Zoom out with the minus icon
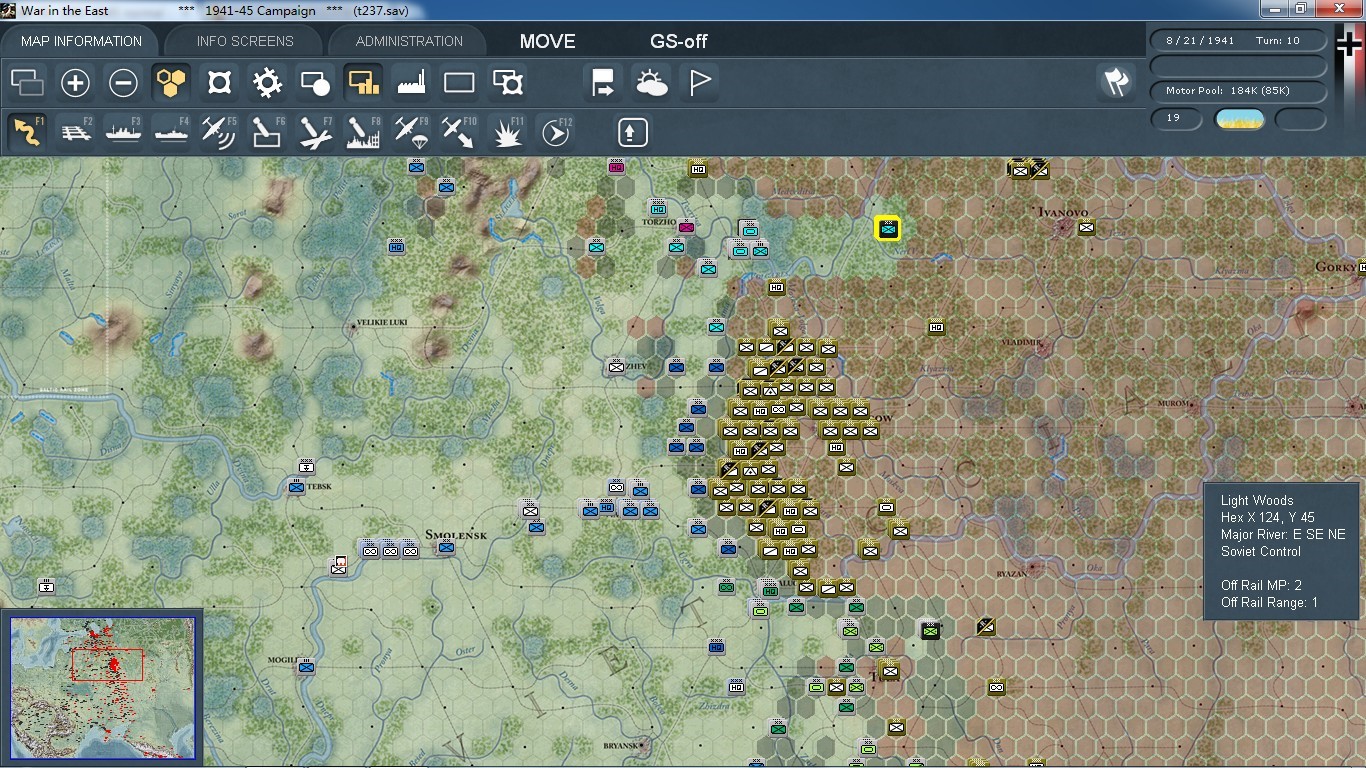This screenshot has height=768, width=1366. tap(123, 83)
